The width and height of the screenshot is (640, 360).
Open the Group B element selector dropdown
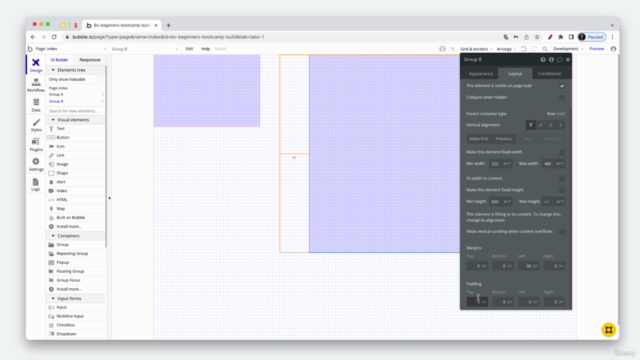144,49
